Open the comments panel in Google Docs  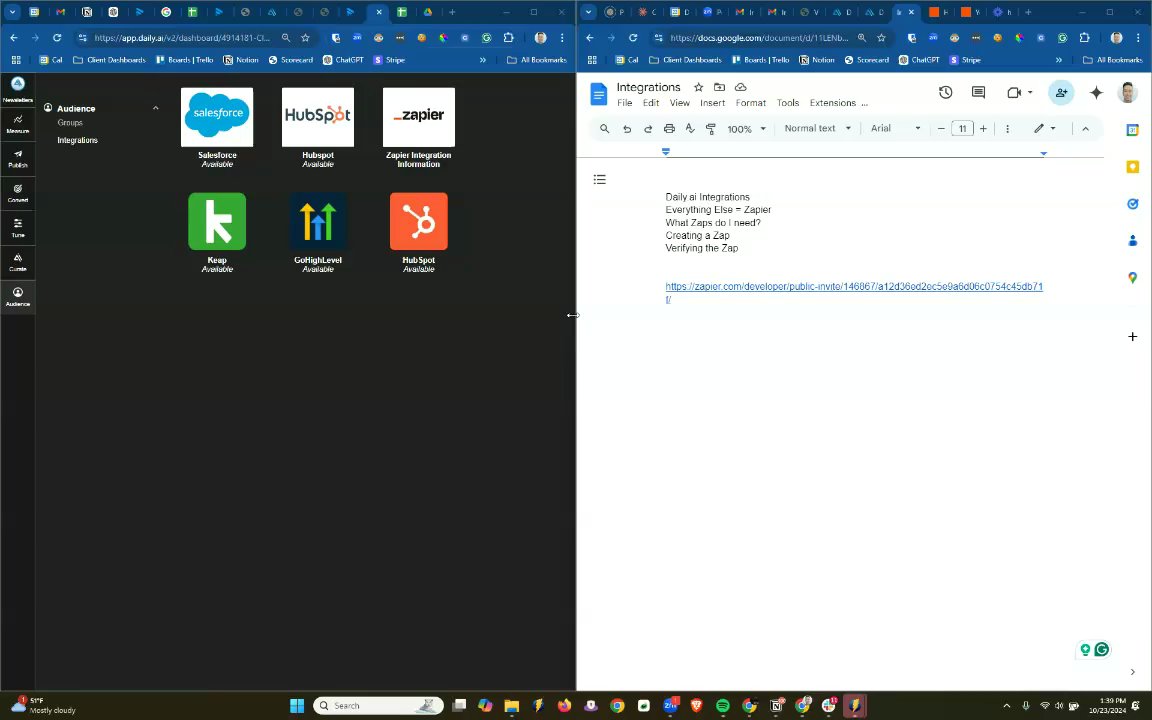(978, 93)
